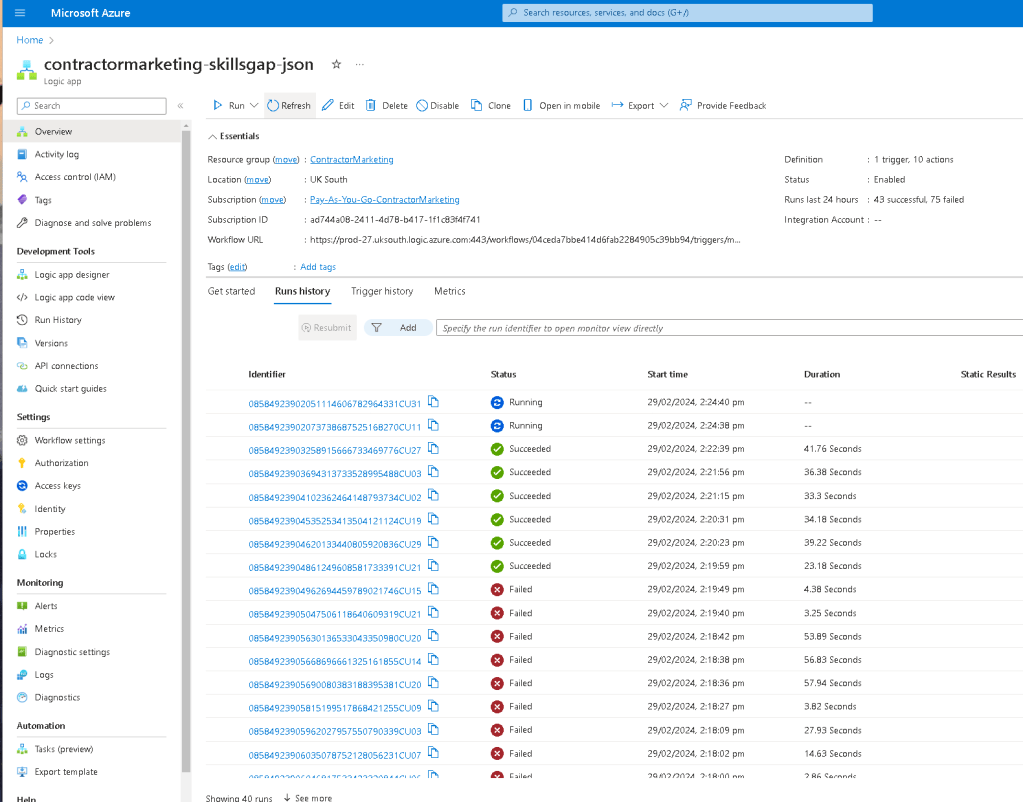Image resolution: width=1023 pixels, height=802 pixels.
Task: Open Diagnose and solve problems
Action: point(91,223)
